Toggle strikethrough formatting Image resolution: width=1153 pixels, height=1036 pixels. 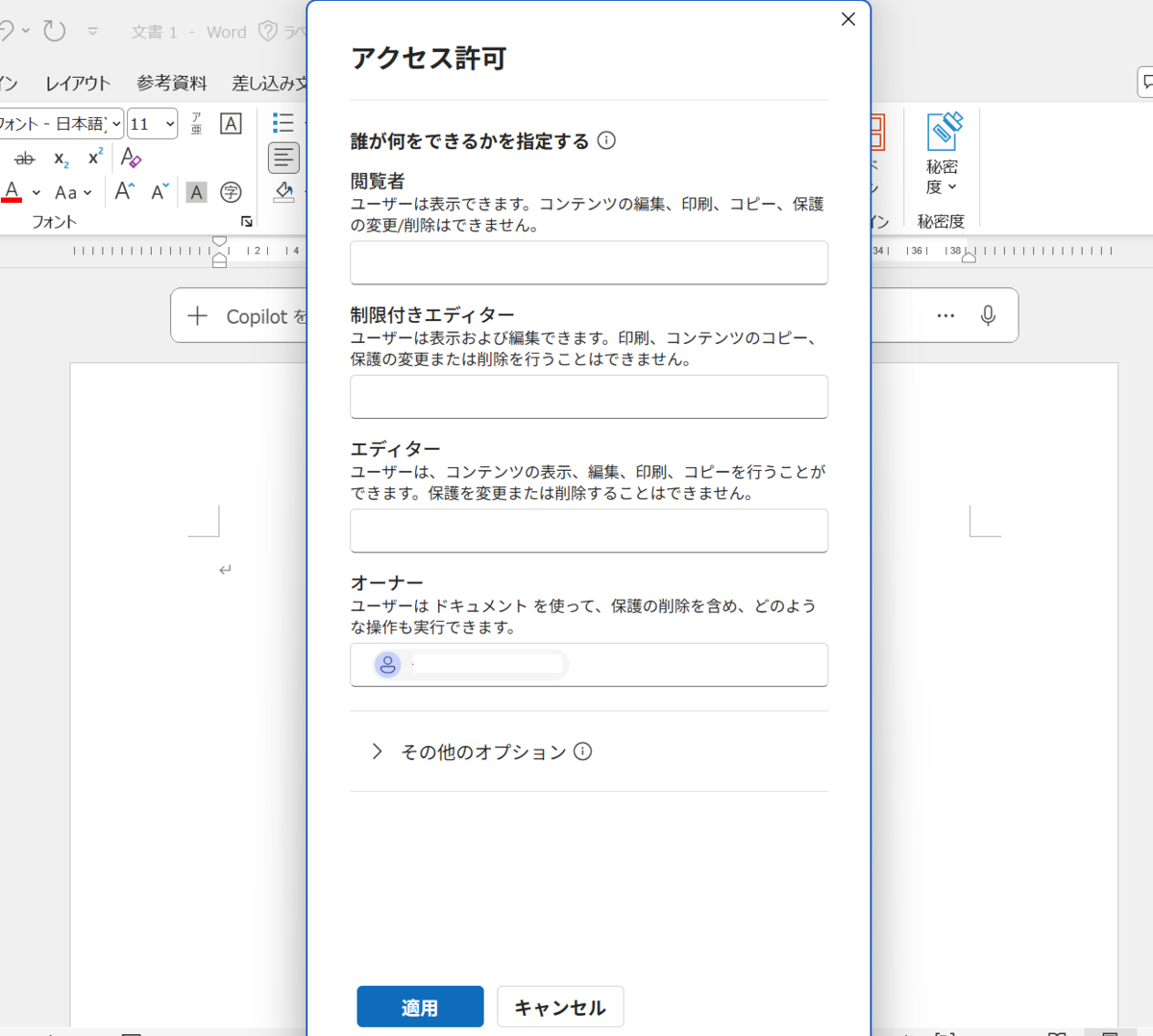(25, 159)
